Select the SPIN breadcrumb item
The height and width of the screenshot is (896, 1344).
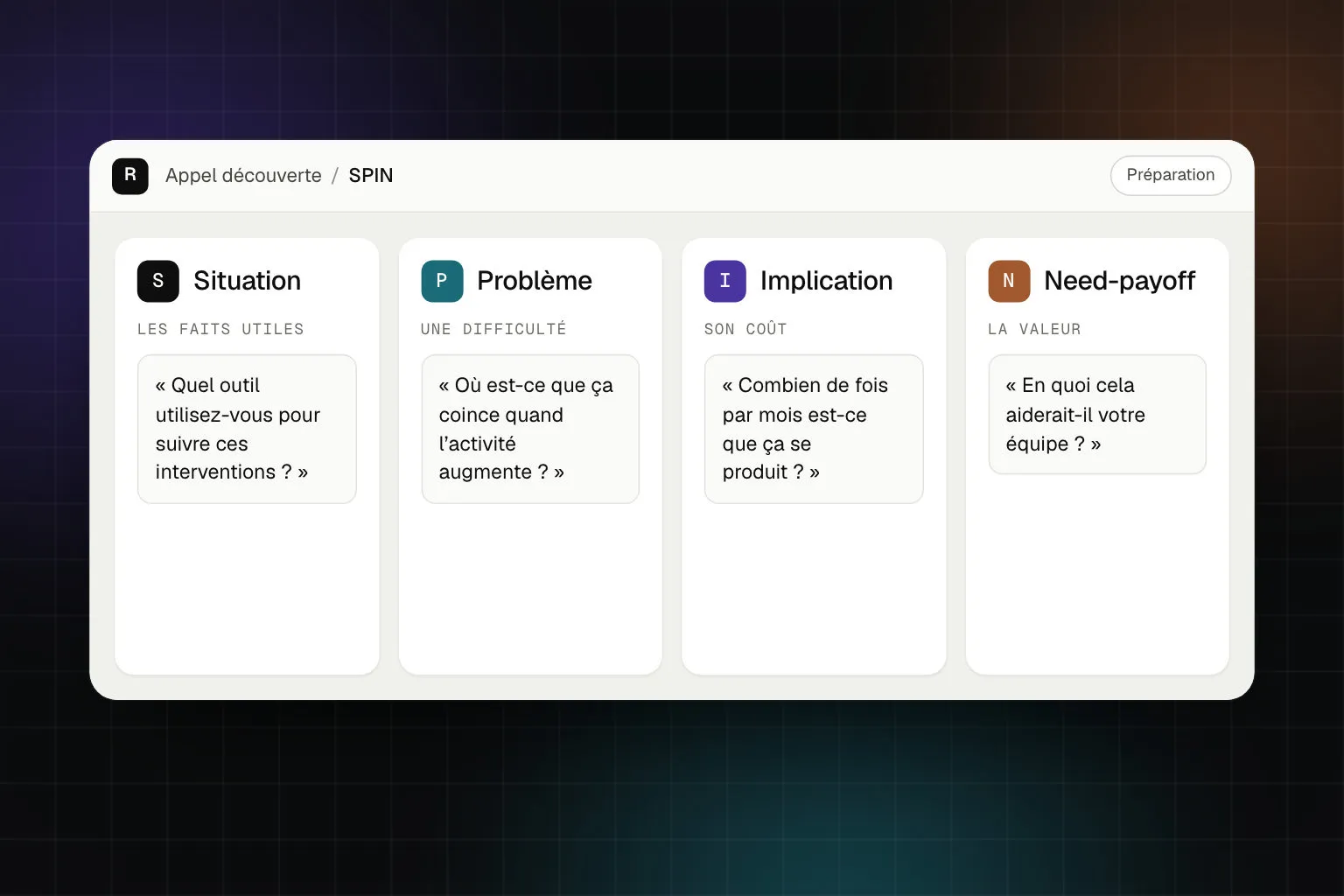click(371, 176)
